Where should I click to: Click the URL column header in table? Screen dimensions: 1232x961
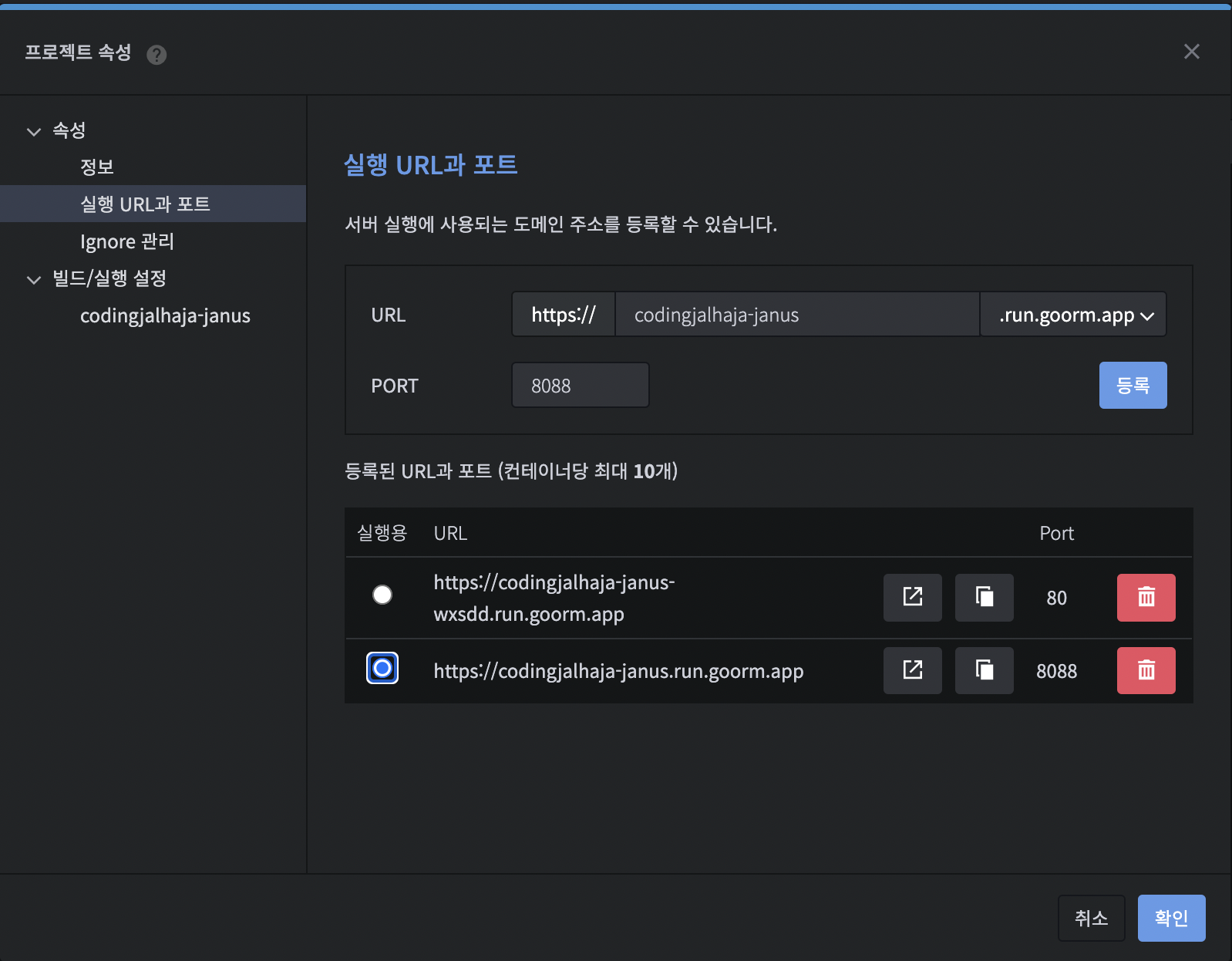point(450,533)
